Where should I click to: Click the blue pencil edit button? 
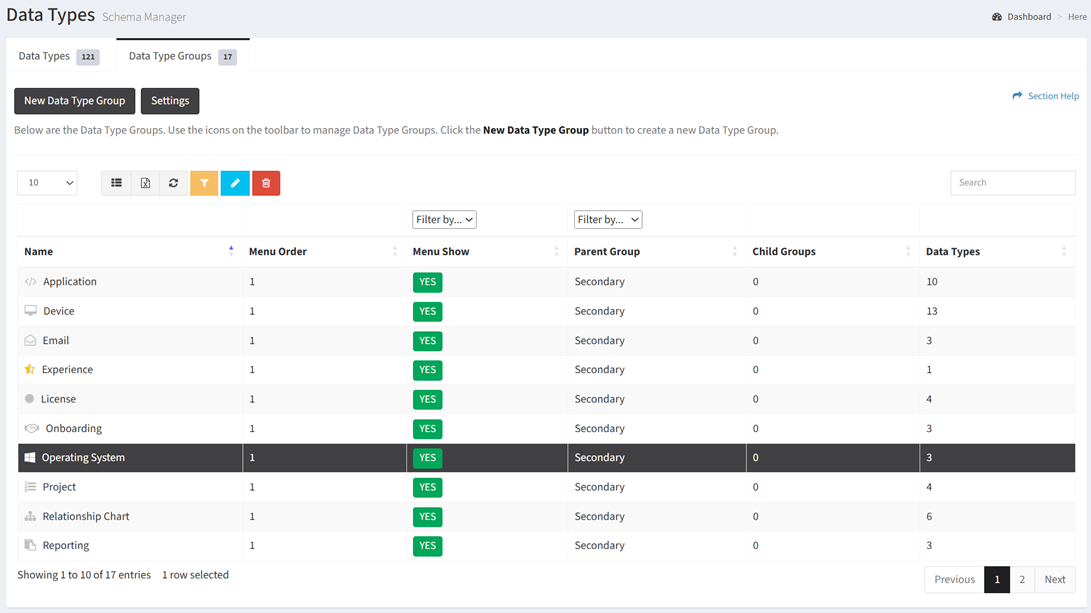point(235,183)
